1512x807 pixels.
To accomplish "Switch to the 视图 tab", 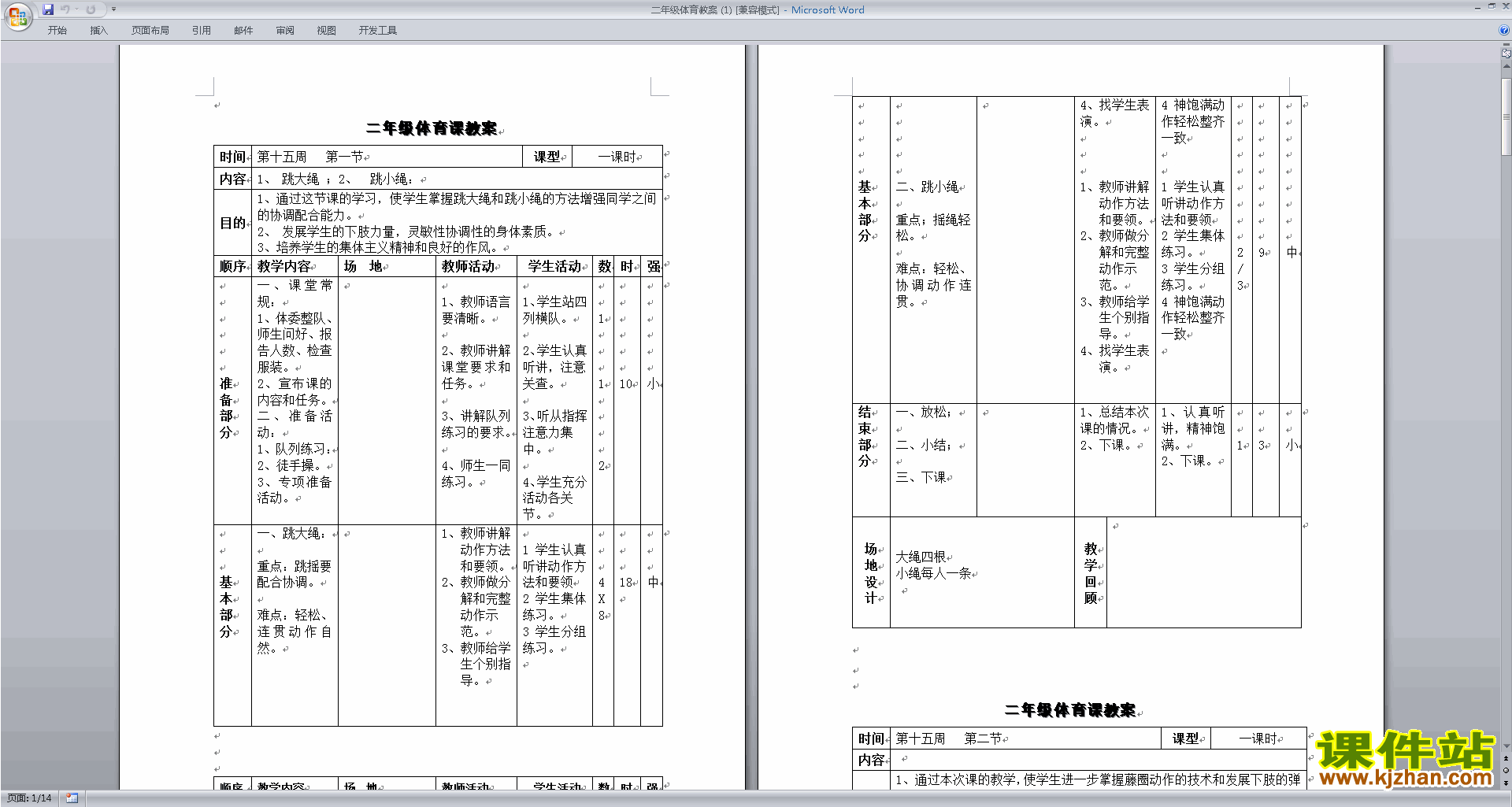I will coord(326,30).
